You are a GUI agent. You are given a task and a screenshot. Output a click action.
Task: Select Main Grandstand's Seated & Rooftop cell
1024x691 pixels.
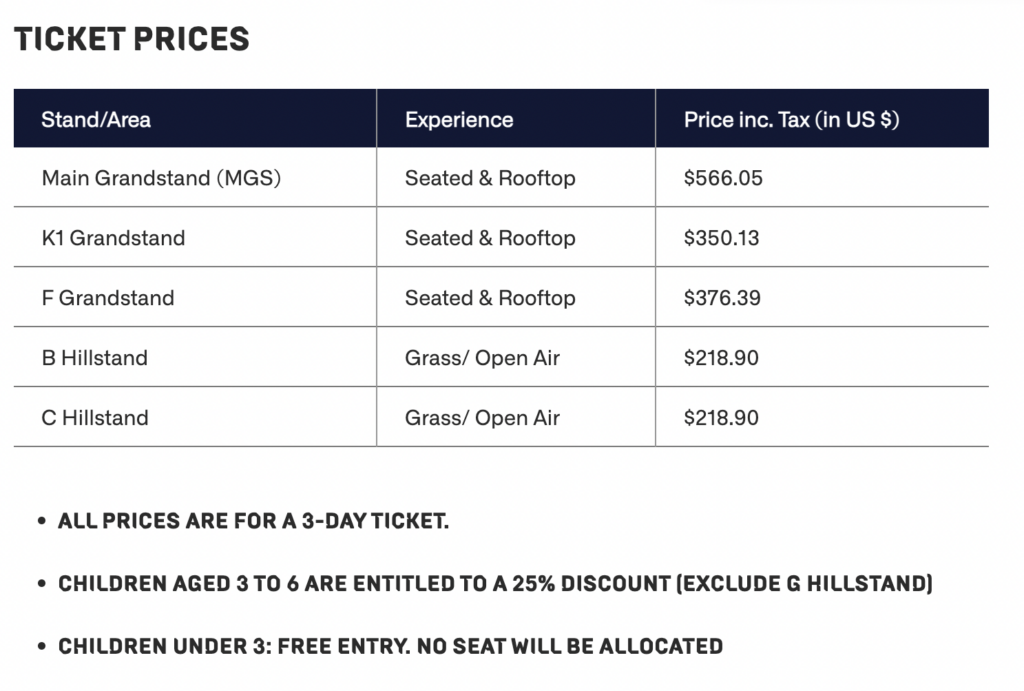pos(490,178)
